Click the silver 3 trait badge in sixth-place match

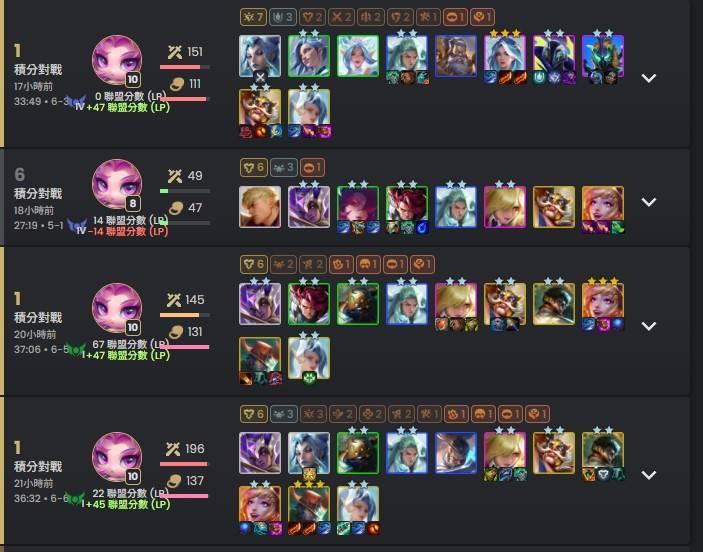(283, 168)
